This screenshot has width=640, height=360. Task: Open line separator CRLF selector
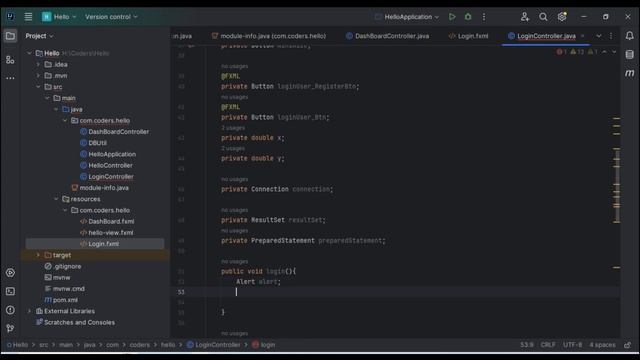click(548, 345)
